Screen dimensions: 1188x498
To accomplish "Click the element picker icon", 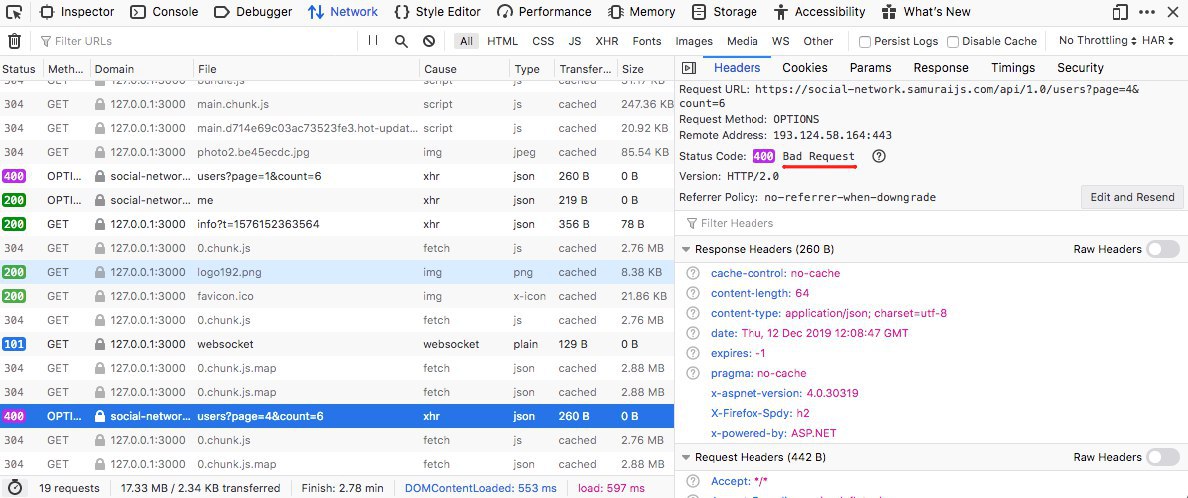I will point(14,12).
